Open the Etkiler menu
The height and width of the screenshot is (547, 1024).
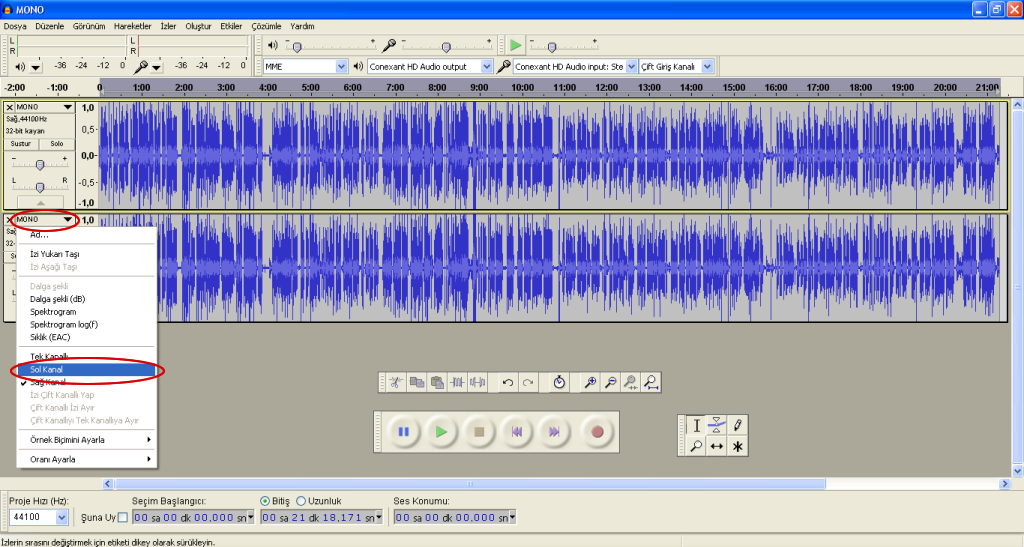point(231,26)
